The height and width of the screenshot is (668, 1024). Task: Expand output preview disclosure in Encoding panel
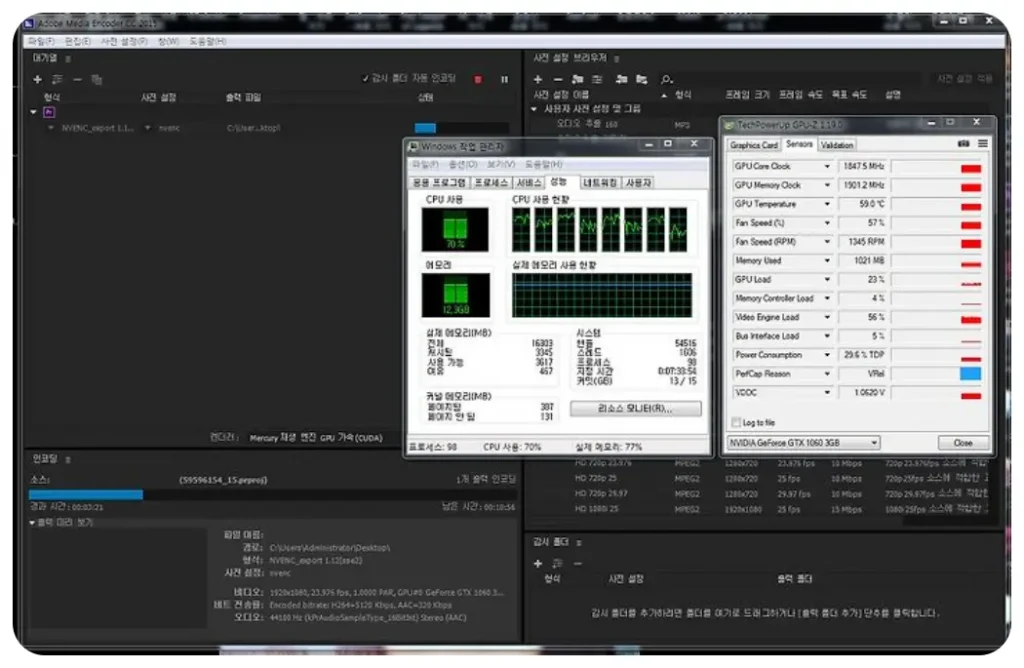point(32,523)
